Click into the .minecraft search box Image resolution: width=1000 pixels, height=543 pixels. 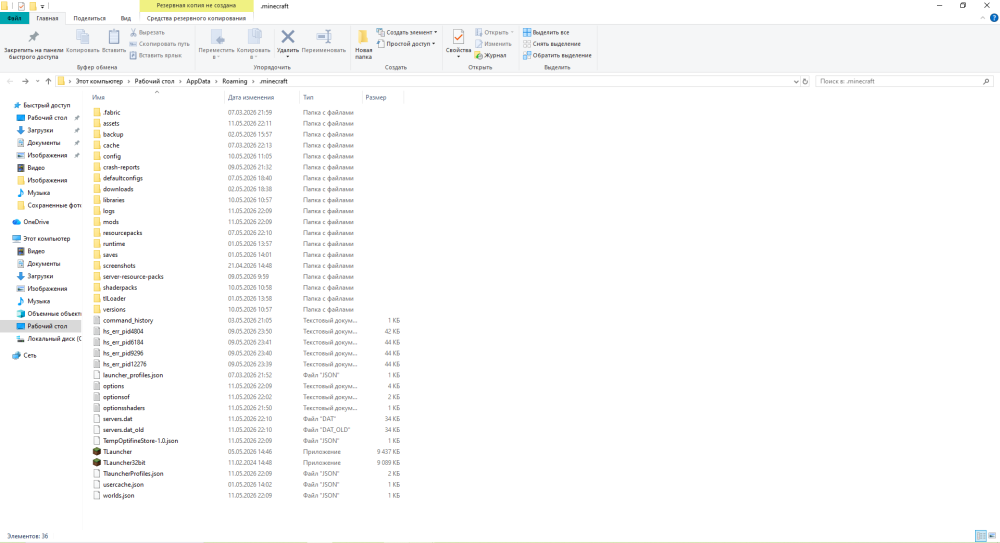pyautogui.click(x=903, y=82)
